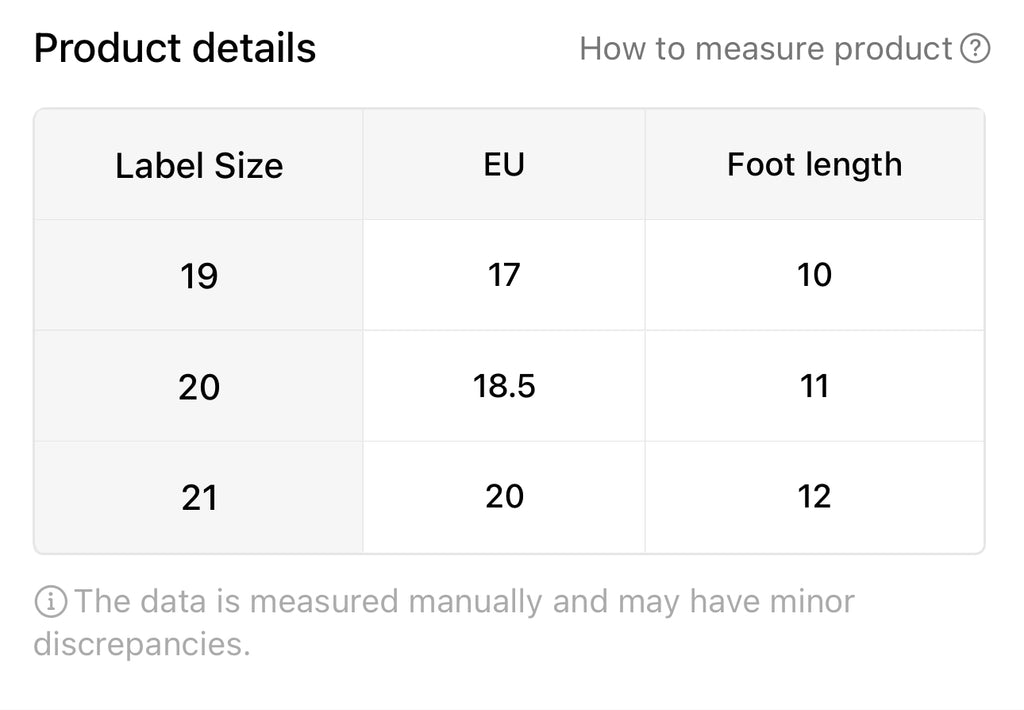Click the info icon beside the disclaimer
The height and width of the screenshot is (710, 1024).
(51, 602)
